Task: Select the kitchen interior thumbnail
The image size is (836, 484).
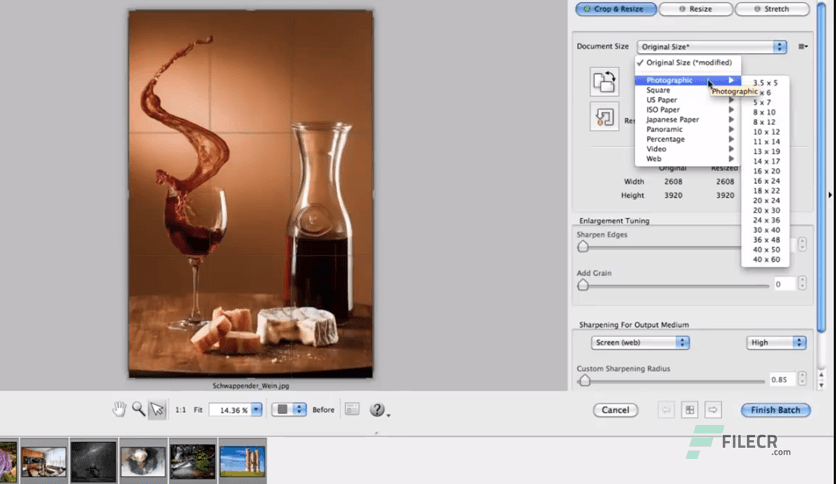Action: 44,461
